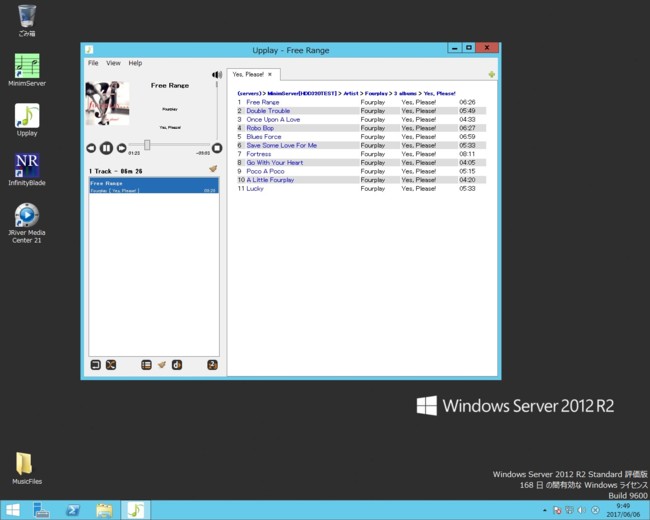
Task: Toggle repeat mode in playlist footer
Action: tap(96, 365)
